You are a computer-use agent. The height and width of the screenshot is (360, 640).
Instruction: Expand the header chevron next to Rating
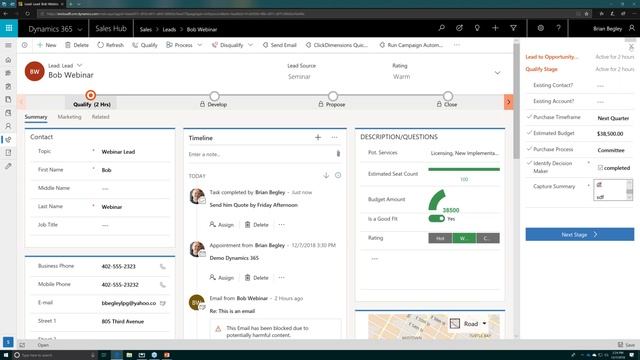[497, 73]
